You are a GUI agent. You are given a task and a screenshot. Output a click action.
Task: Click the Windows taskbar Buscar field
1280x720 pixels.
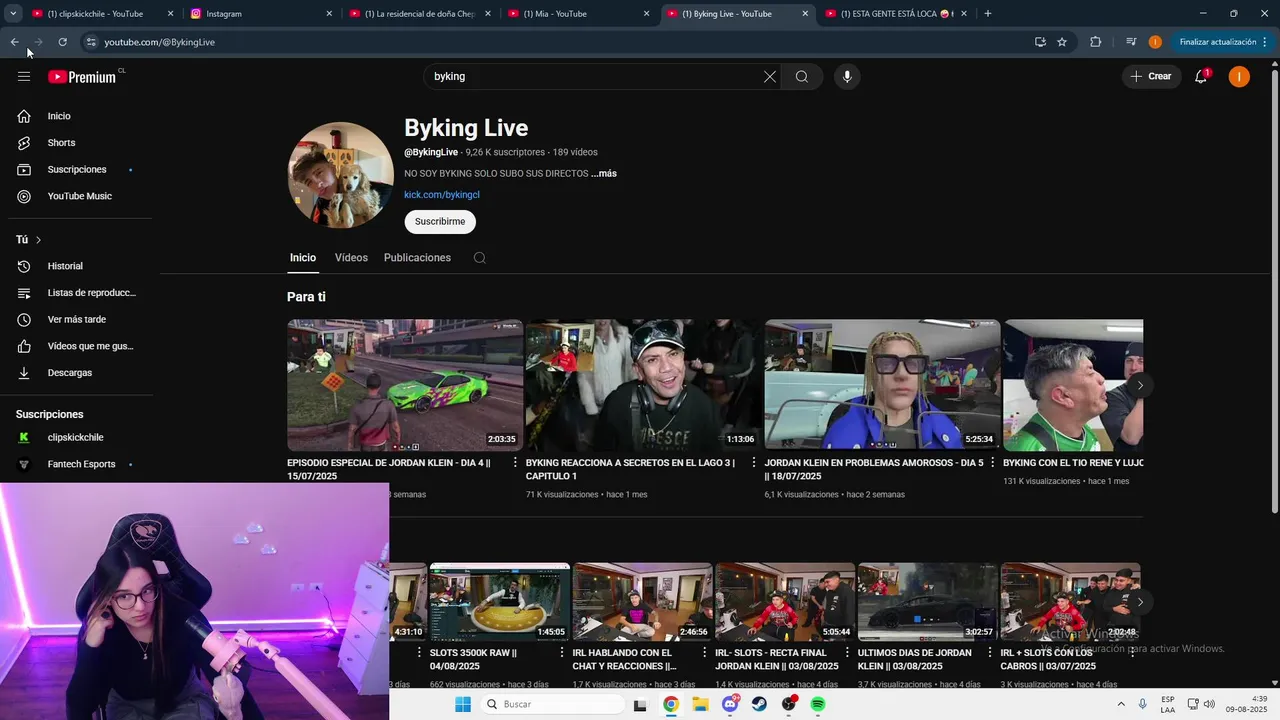pos(551,704)
